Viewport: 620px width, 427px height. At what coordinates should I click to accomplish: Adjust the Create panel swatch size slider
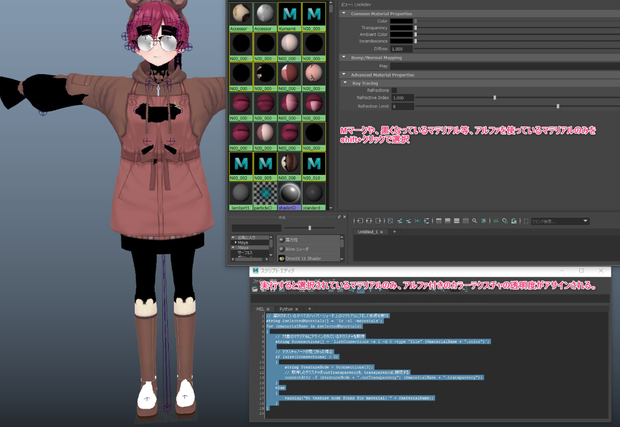click(x=310, y=228)
